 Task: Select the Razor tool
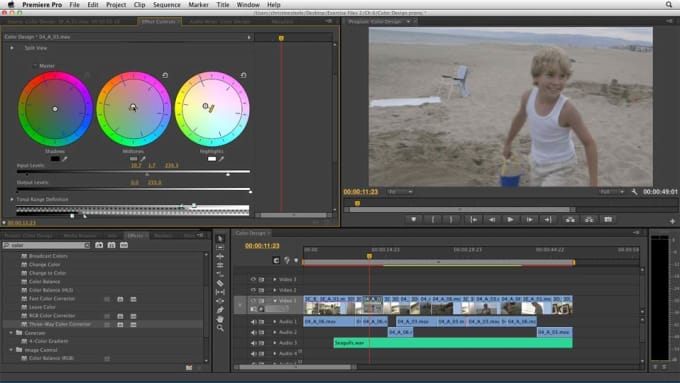point(220,283)
